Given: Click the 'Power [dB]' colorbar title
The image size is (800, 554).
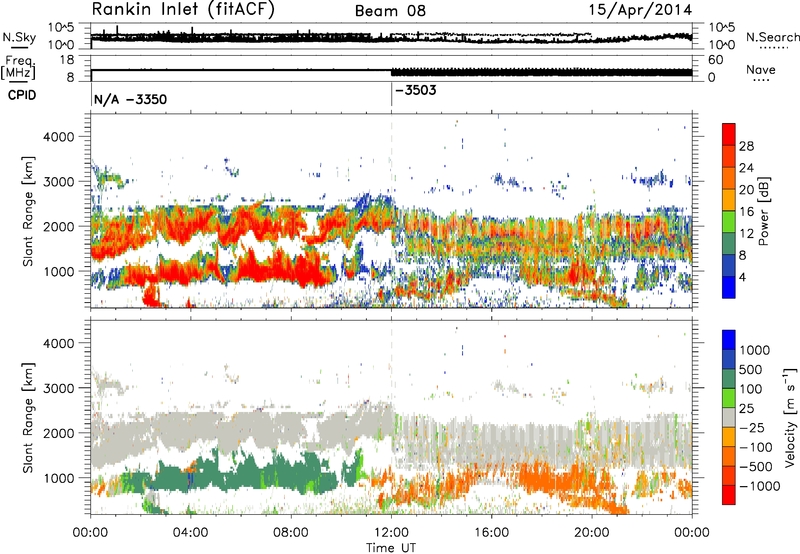Looking at the screenshot, I should [763, 211].
